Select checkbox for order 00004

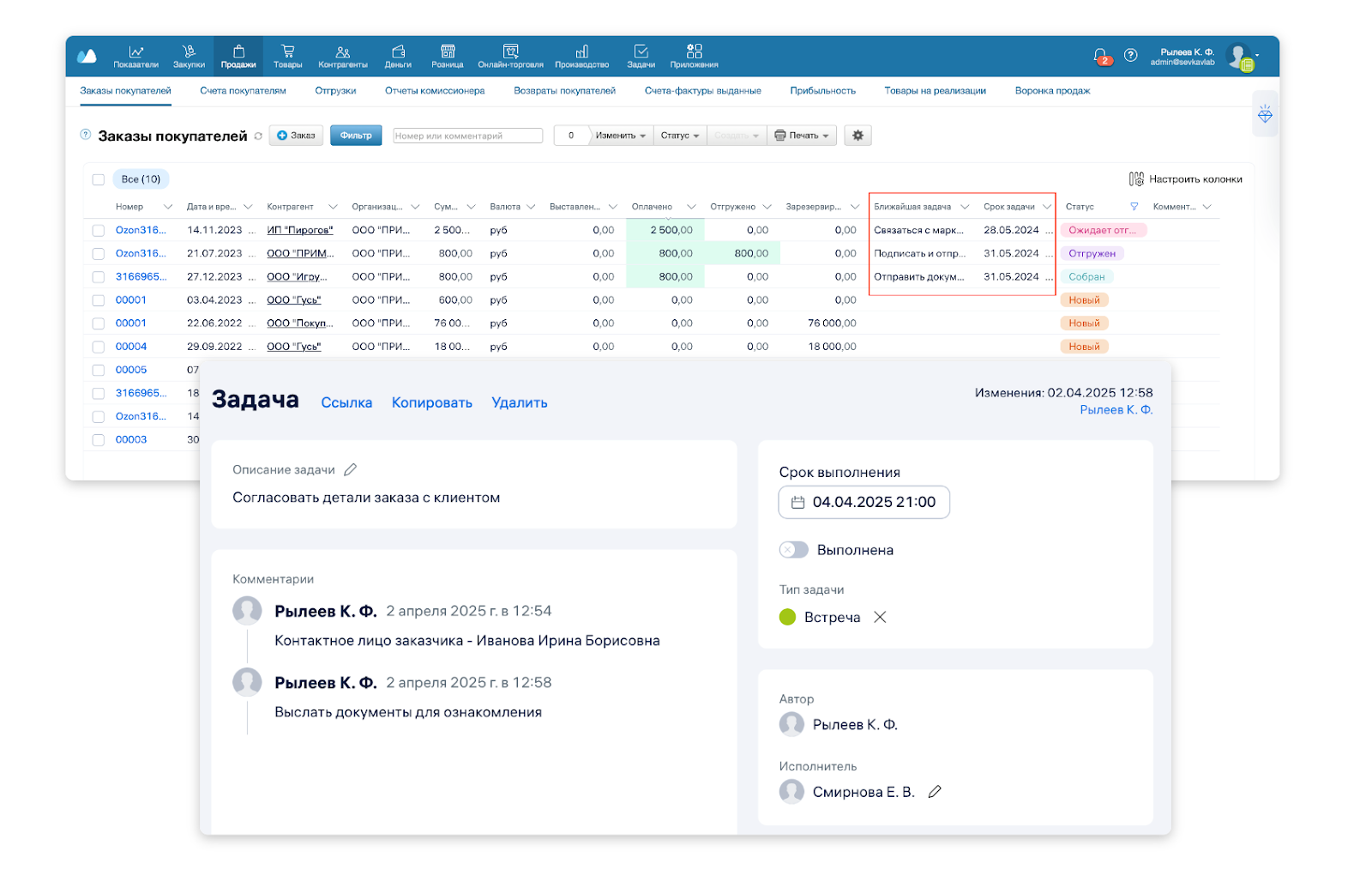pos(99,347)
